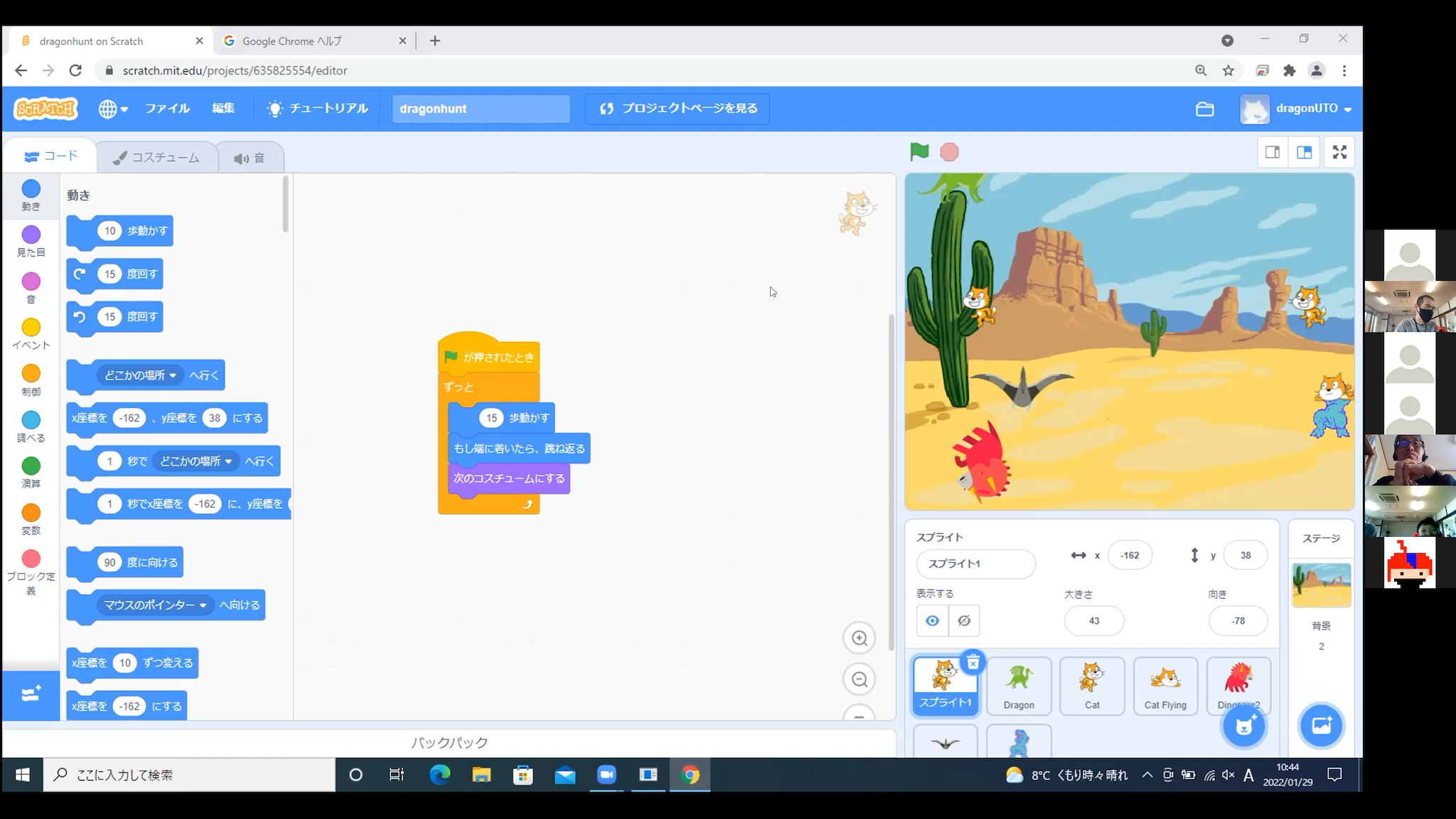The image size is (1456, 819).
Task: Switch to small stage layout
Action: pos(1273,152)
